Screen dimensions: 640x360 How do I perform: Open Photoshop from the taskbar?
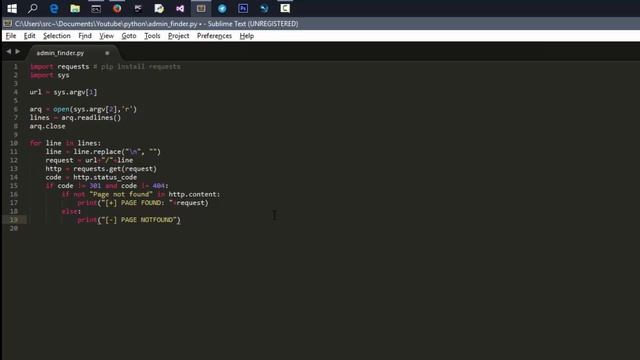click(243, 8)
